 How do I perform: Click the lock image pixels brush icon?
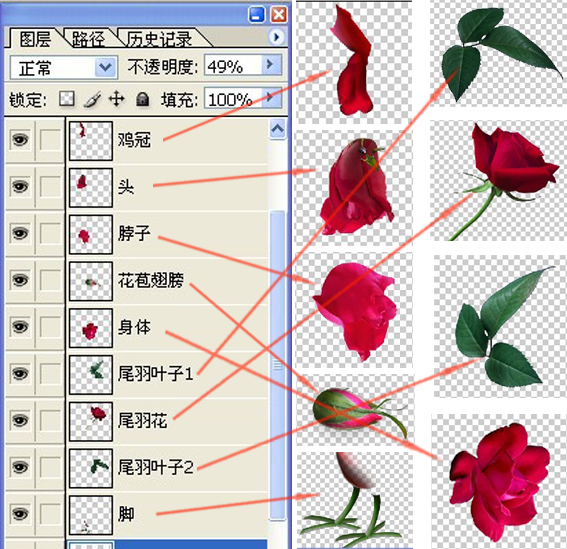[x=92, y=99]
